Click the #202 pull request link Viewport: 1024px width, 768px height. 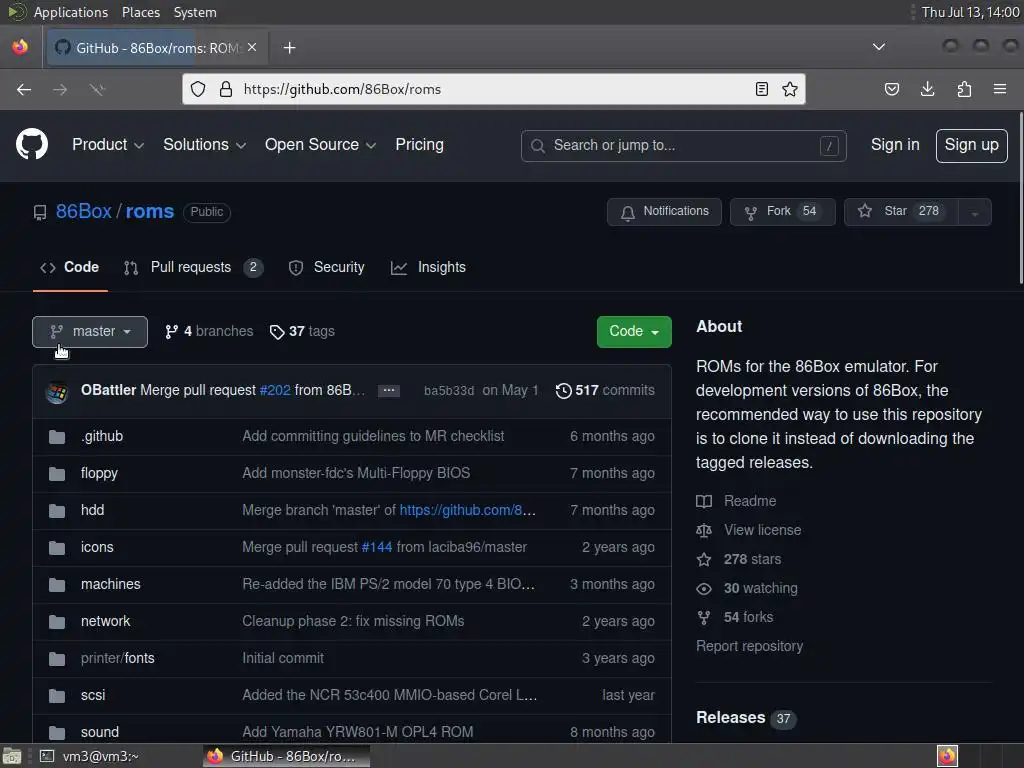(x=275, y=391)
